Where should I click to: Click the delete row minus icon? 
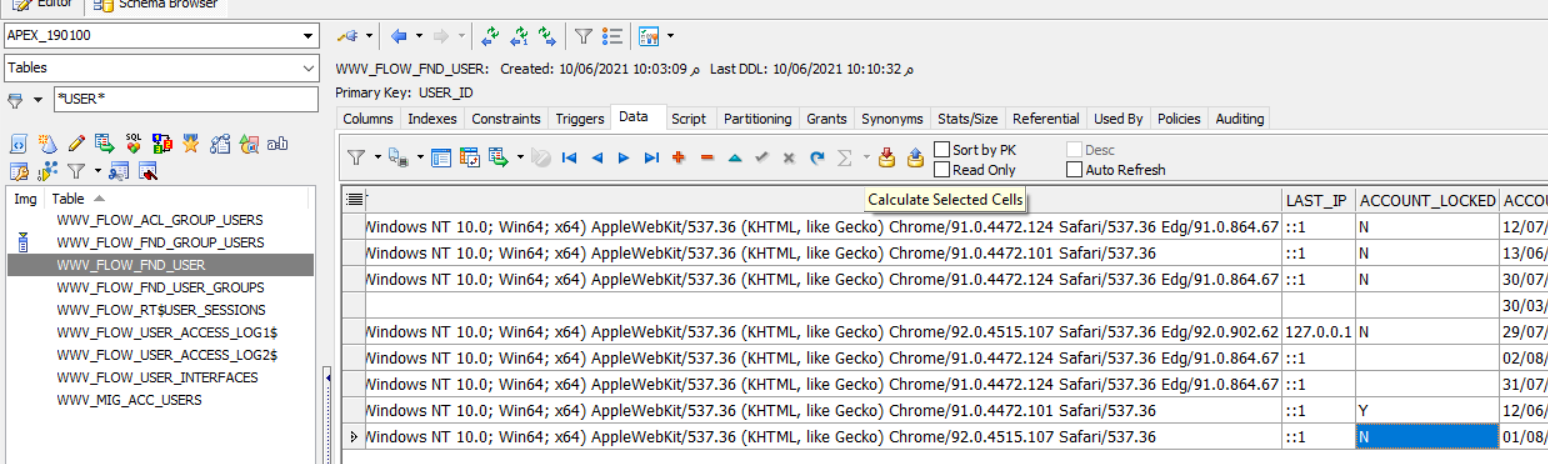(x=707, y=158)
